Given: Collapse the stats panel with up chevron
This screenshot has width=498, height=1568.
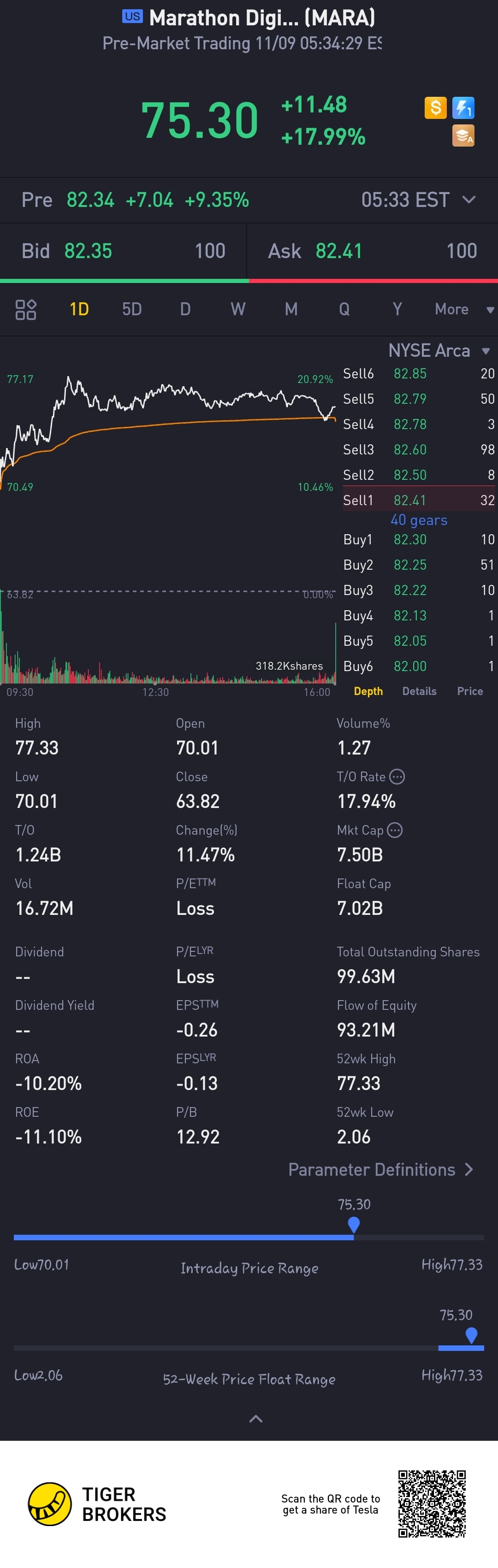Looking at the screenshot, I should tap(256, 1419).
